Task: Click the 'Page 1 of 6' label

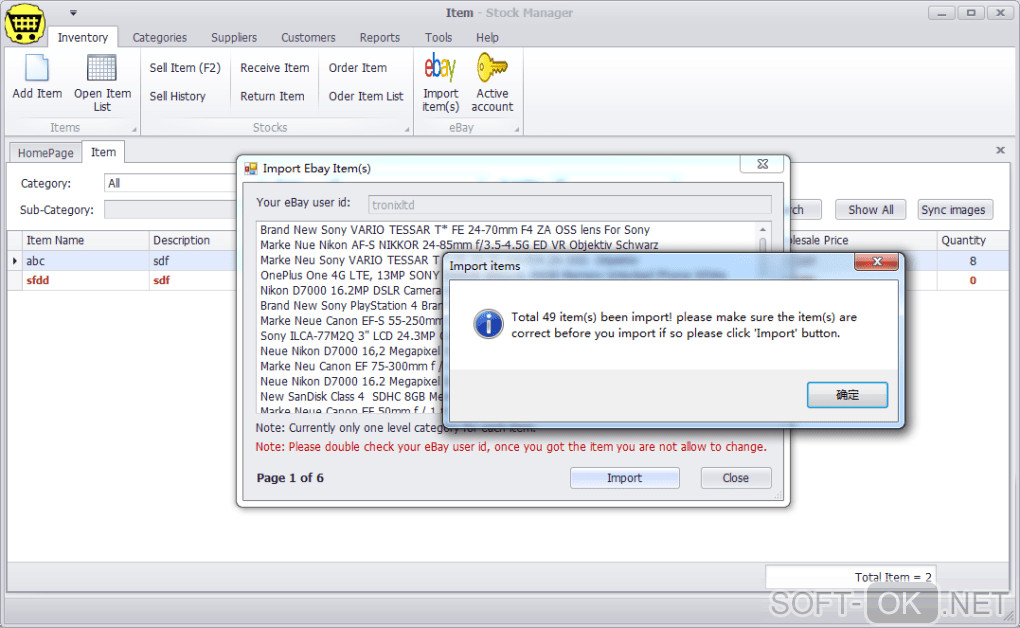Action: click(289, 478)
